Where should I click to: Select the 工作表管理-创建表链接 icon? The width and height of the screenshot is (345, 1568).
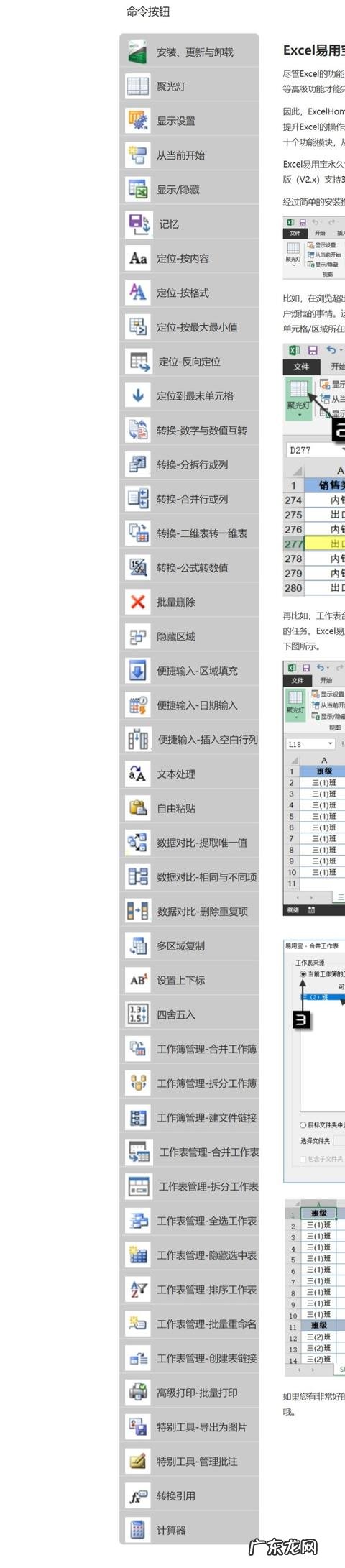tap(137, 1357)
